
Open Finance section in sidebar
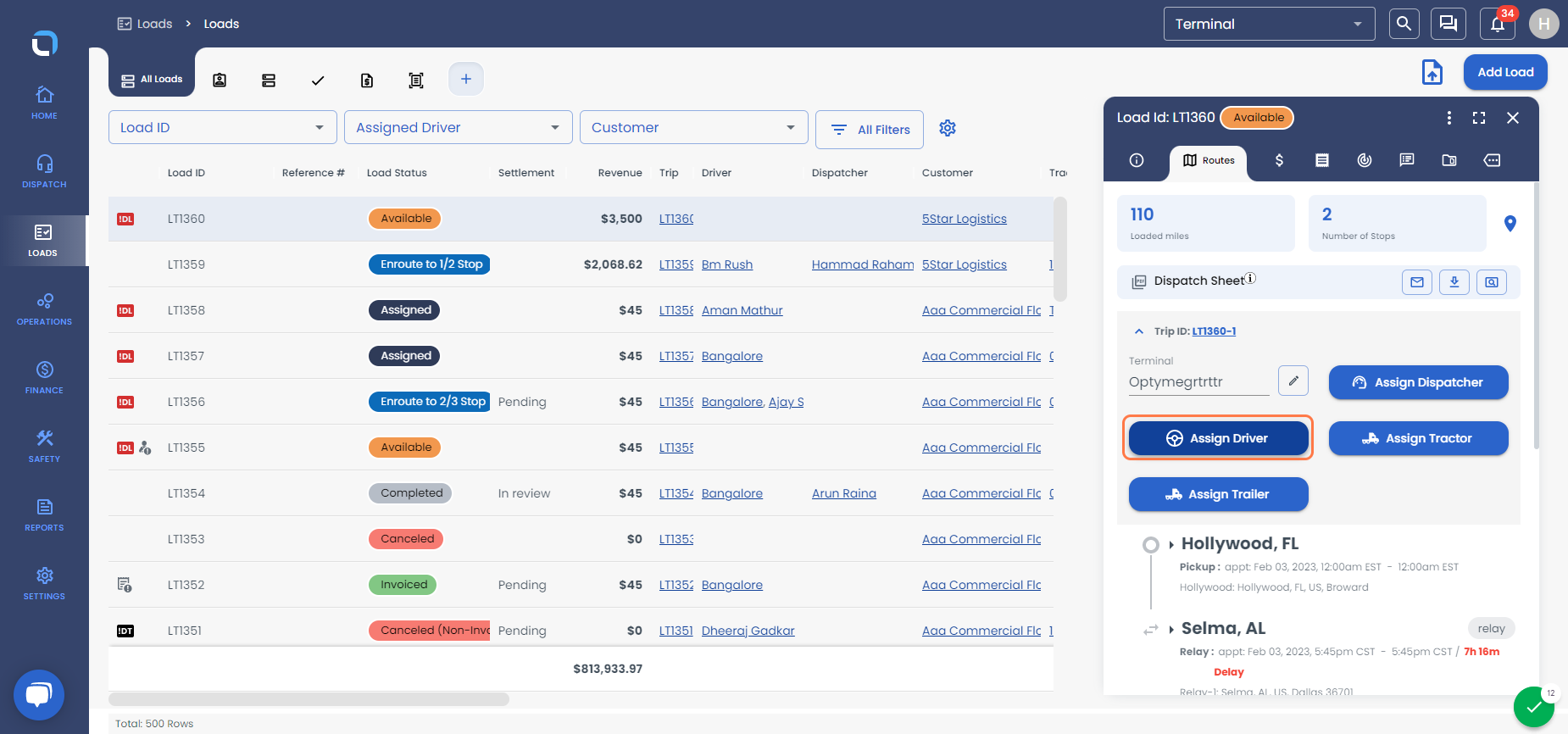point(44,377)
